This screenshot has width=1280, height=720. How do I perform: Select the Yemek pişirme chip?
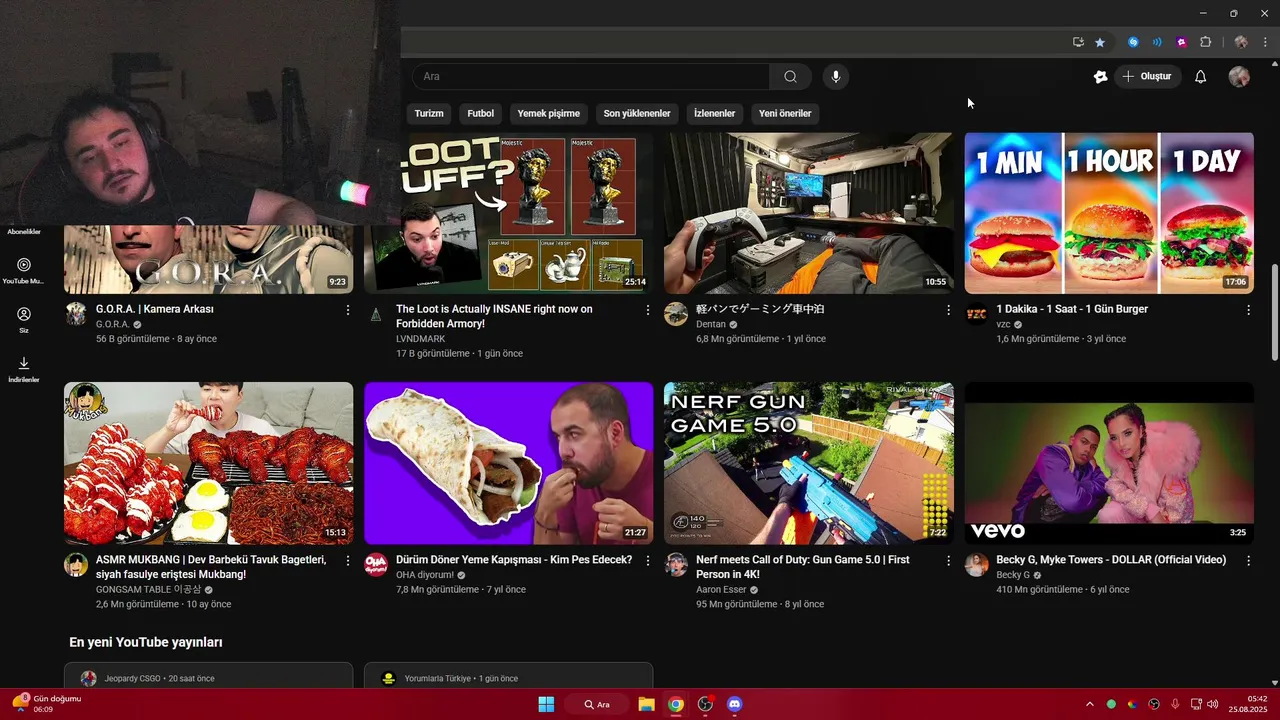point(548,113)
